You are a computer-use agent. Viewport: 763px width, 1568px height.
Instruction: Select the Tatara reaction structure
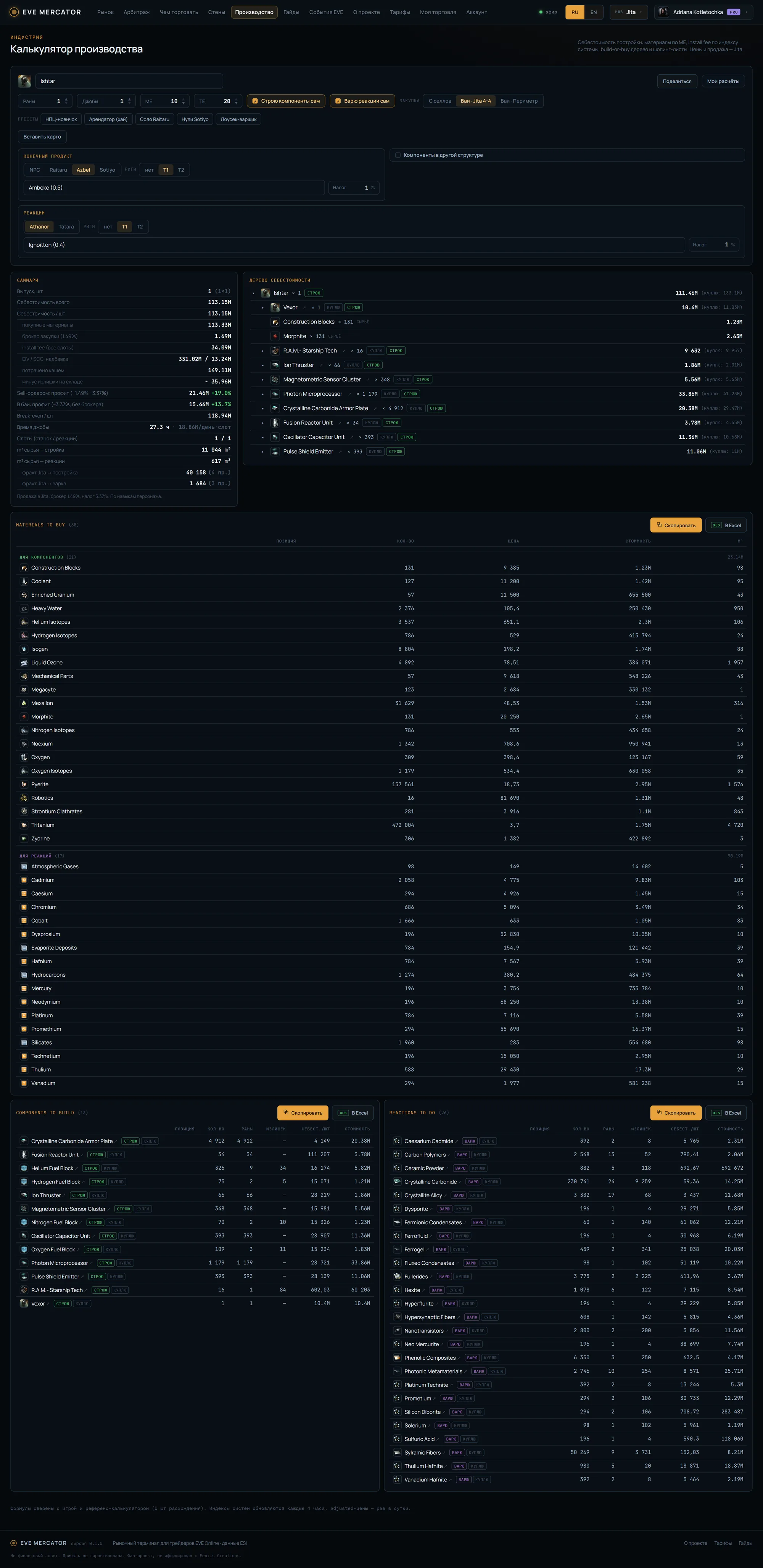click(x=66, y=227)
